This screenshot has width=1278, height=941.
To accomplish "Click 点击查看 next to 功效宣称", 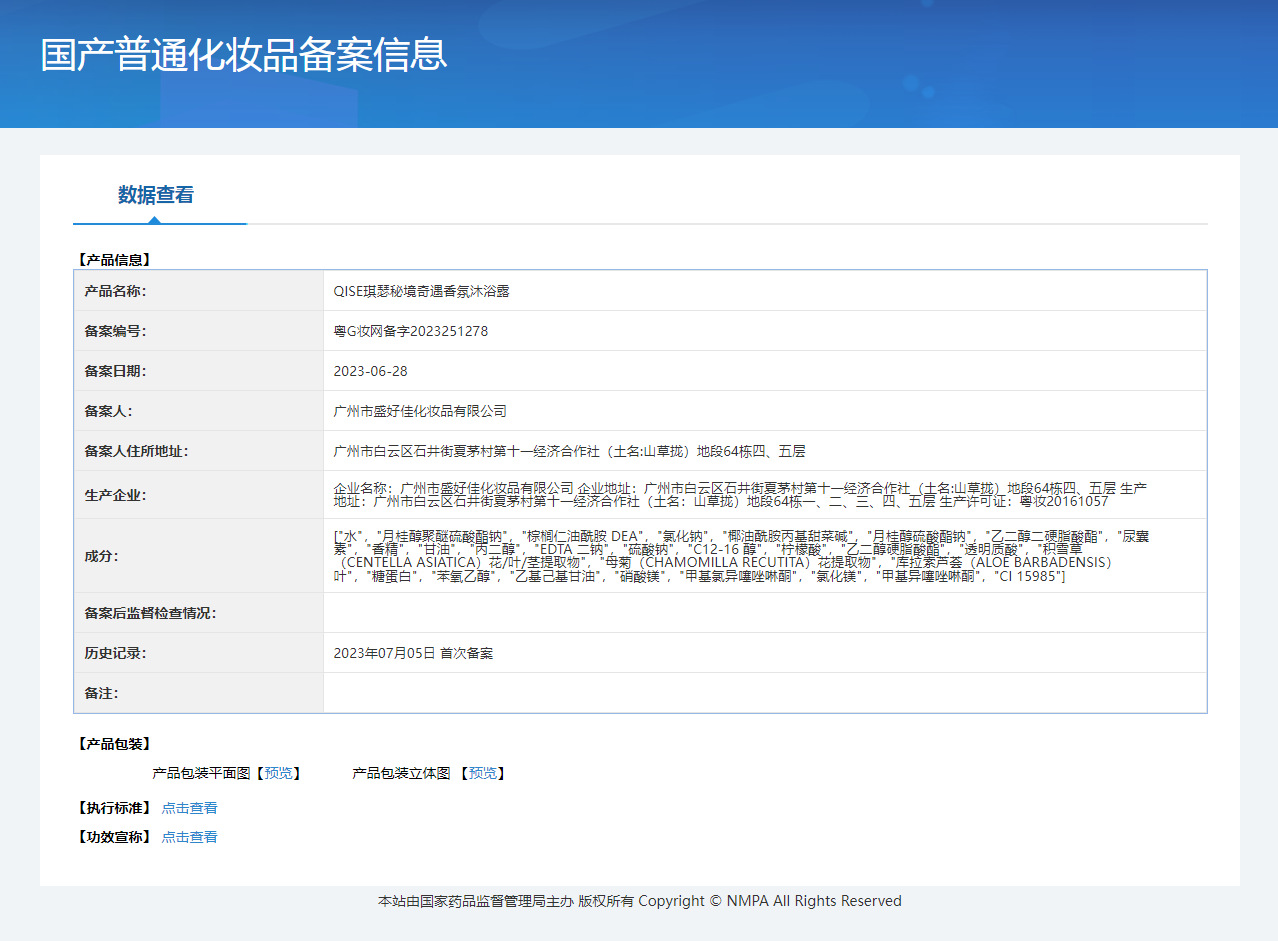I will [x=189, y=837].
